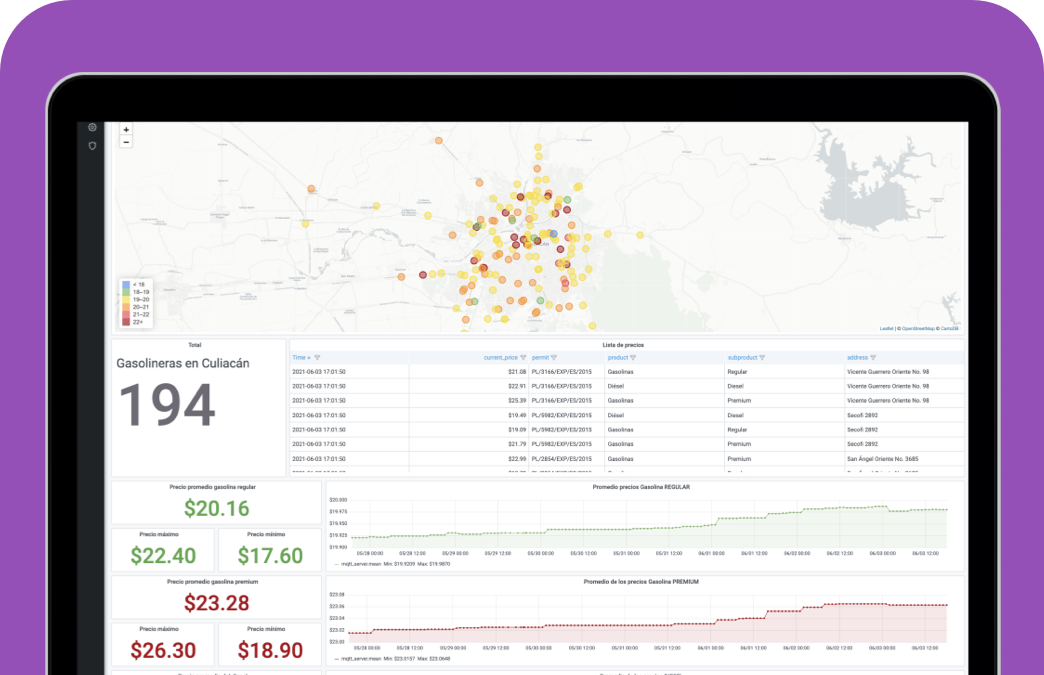1044x675 pixels.
Task: Sort table by product column header
Action: pos(618,358)
